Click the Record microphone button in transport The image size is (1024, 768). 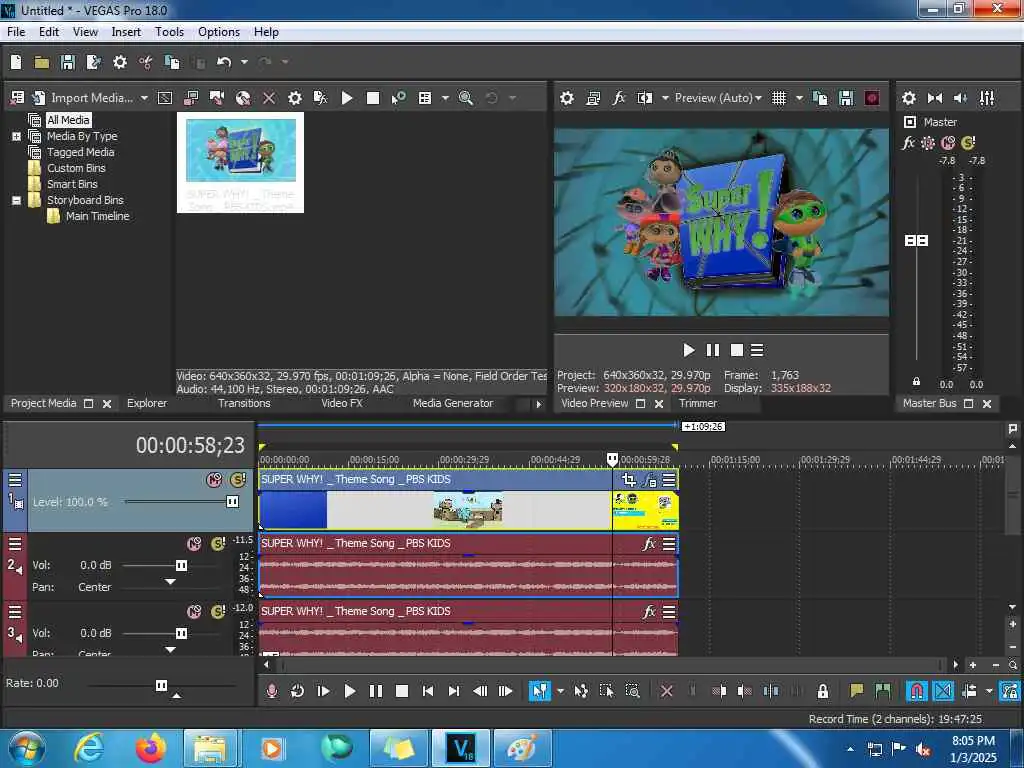tap(272, 691)
